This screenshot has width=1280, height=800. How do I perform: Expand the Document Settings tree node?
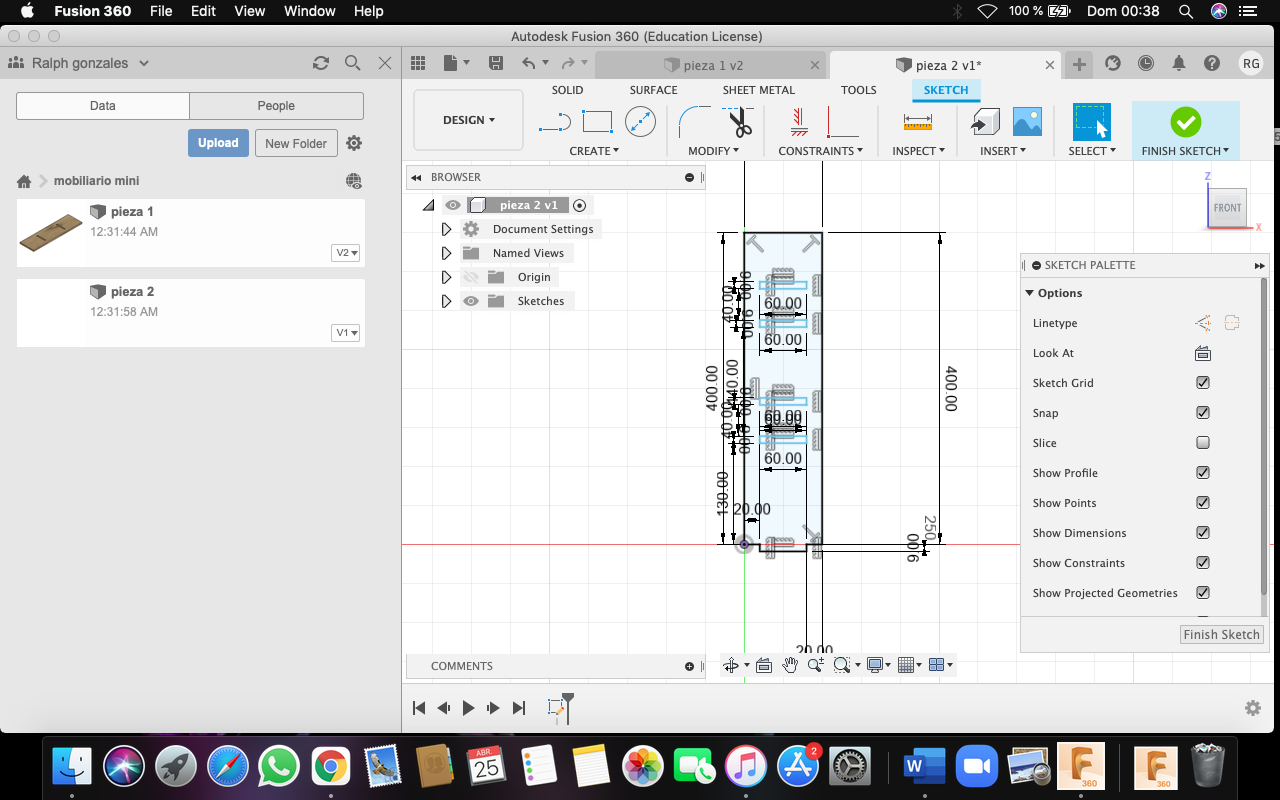(x=446, y=229)
